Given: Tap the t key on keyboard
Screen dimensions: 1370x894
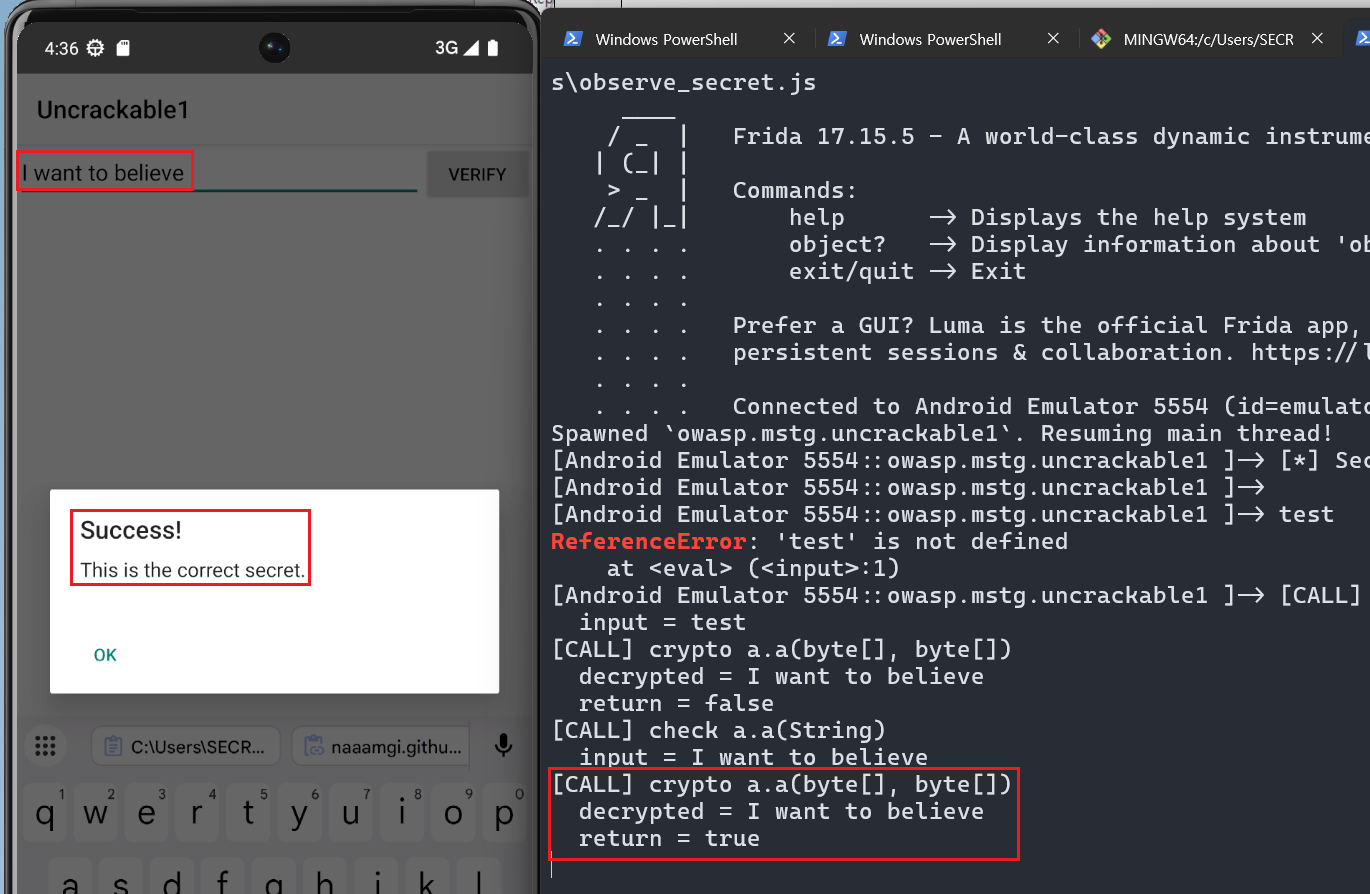Looking at the screenshot, I should pos(249,813).
